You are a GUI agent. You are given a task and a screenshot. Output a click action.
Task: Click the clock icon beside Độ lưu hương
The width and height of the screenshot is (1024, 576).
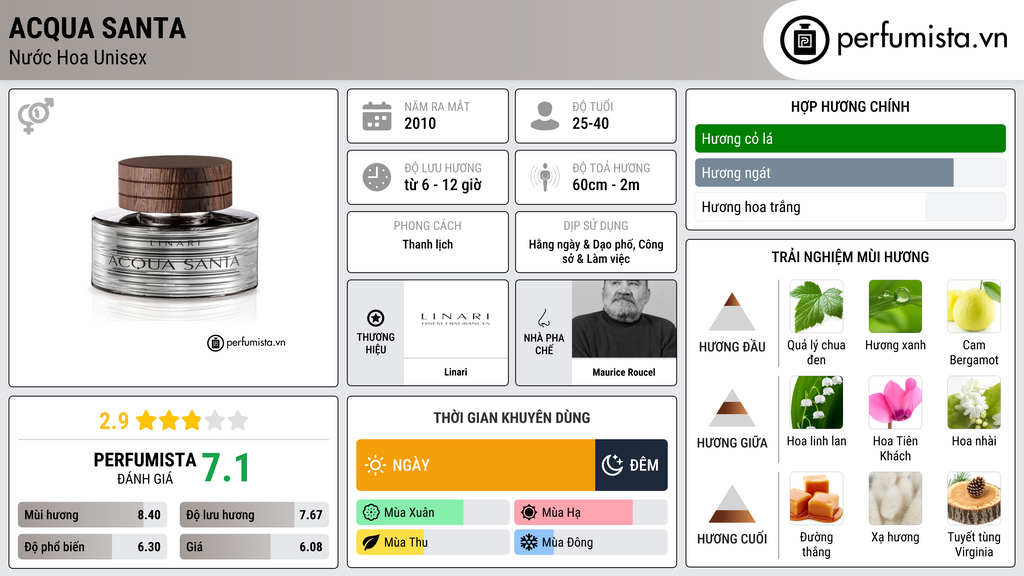(x=377, y=177)
